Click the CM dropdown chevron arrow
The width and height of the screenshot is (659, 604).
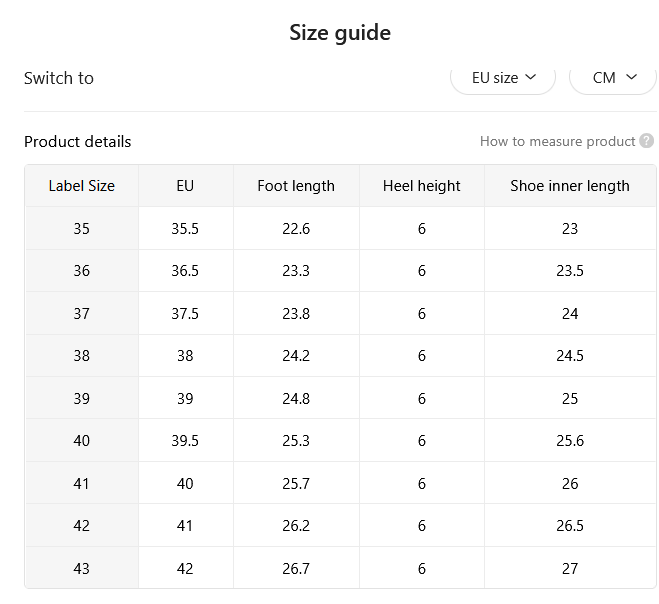point(631,77)
